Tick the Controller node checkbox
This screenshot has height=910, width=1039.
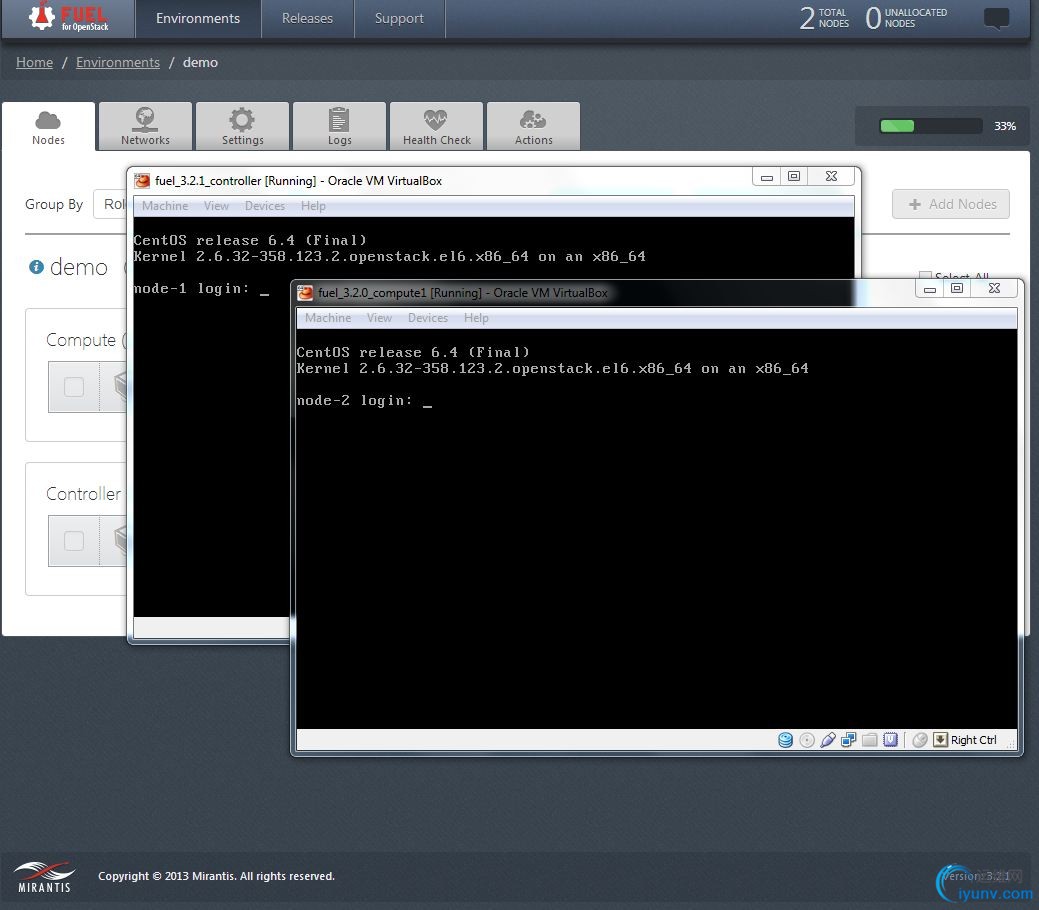[74, 541]
